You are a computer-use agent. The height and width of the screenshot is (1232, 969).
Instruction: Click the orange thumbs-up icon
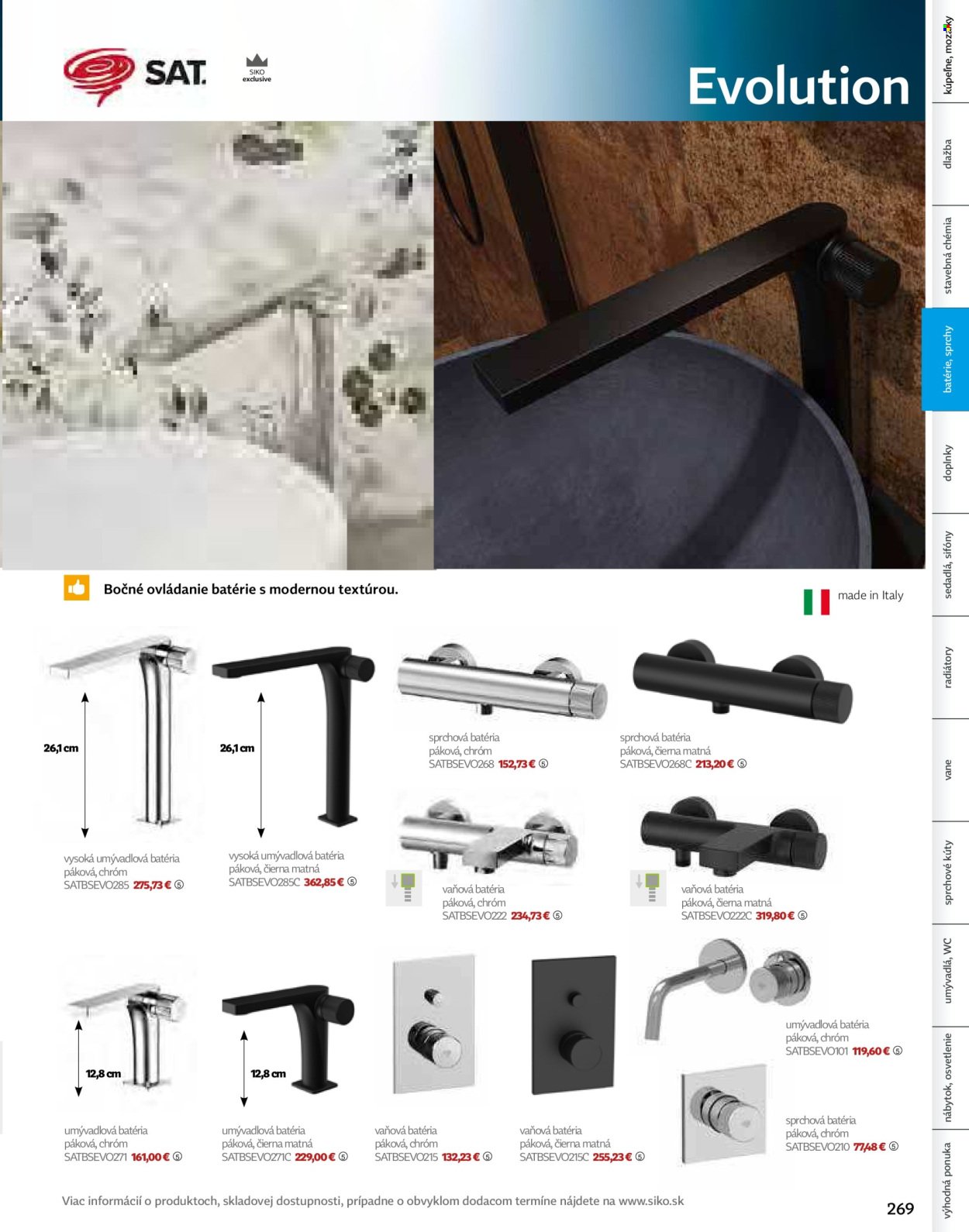76,588
